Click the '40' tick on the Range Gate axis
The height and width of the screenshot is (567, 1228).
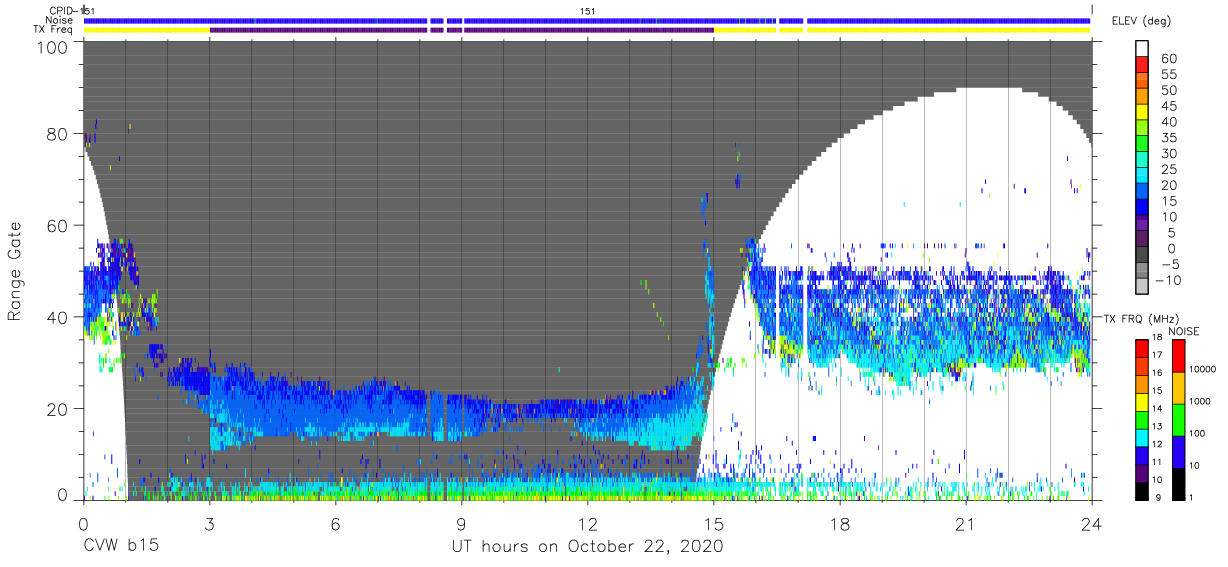pos(58,317)
